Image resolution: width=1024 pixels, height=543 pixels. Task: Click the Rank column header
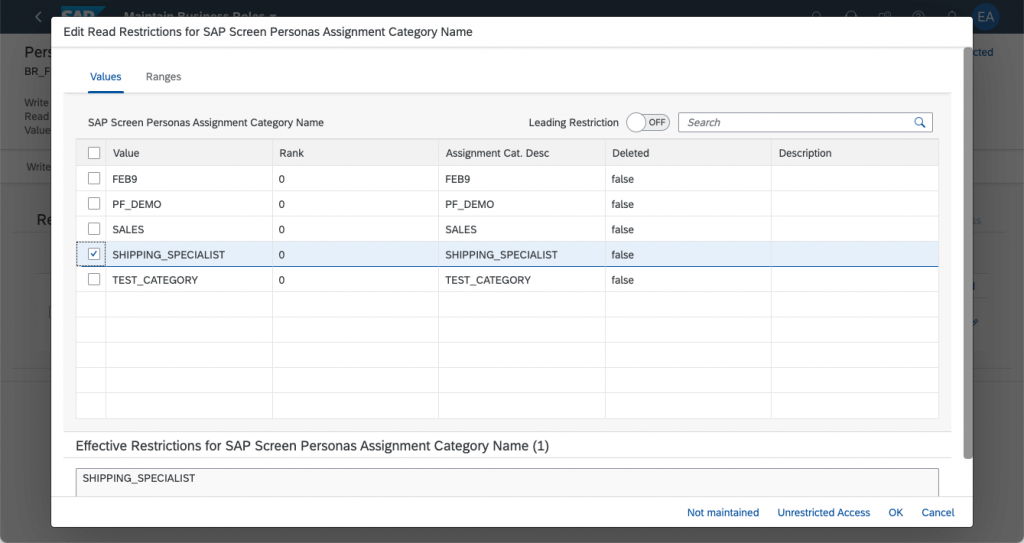coord(355,153)
